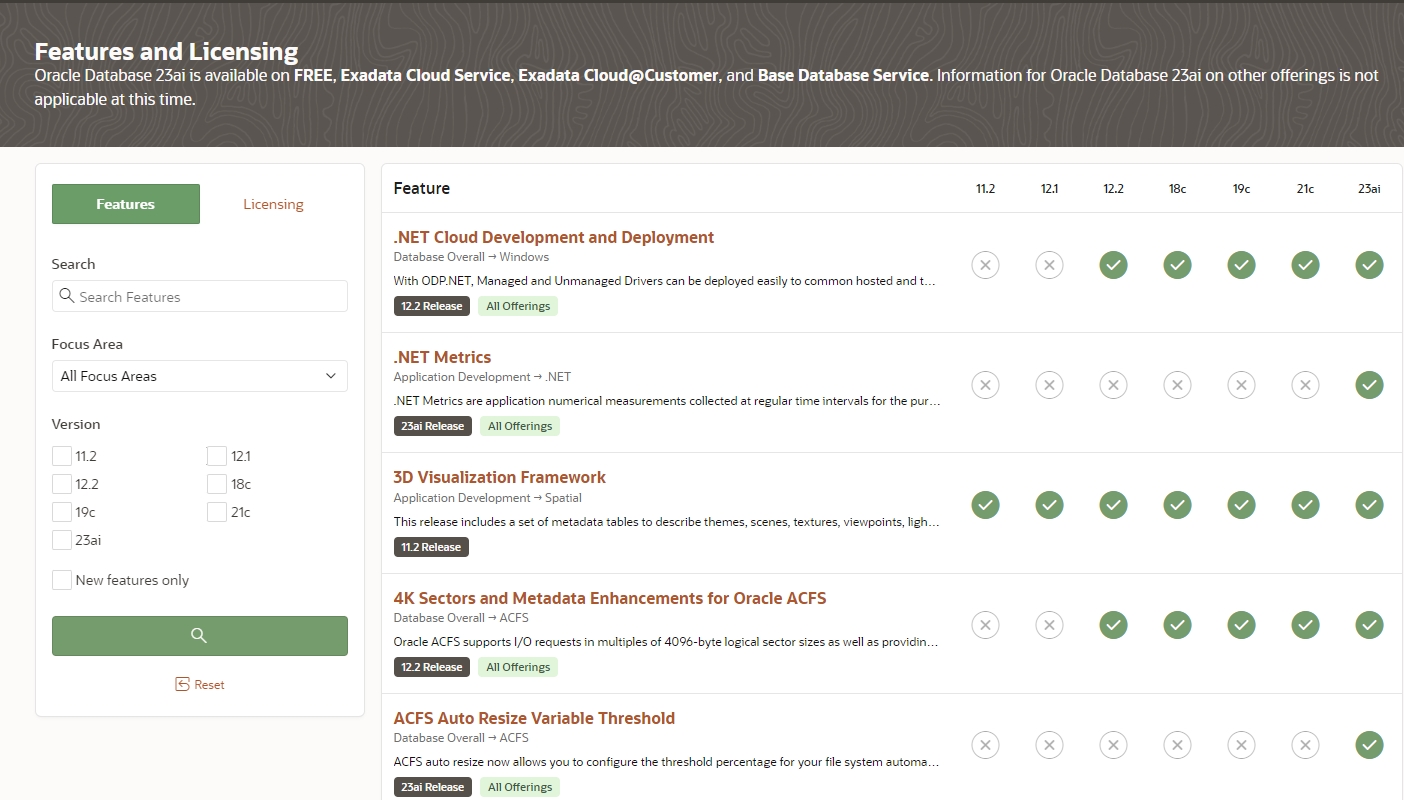The width and height of the screenshot is (1404, 800).
Task: Check the 11.2 version checkbox
Action: [x=62, y=456]
